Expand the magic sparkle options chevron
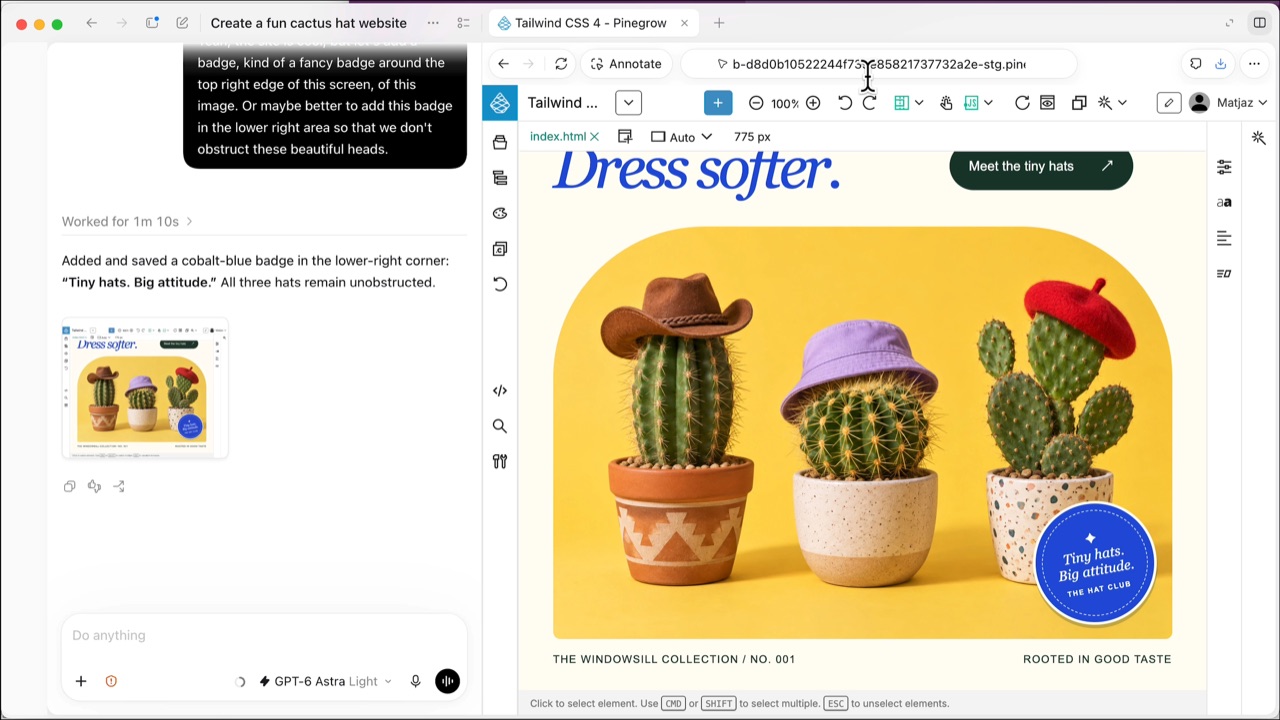Screen dimensions: 1280x720 tap(1122, 103)
